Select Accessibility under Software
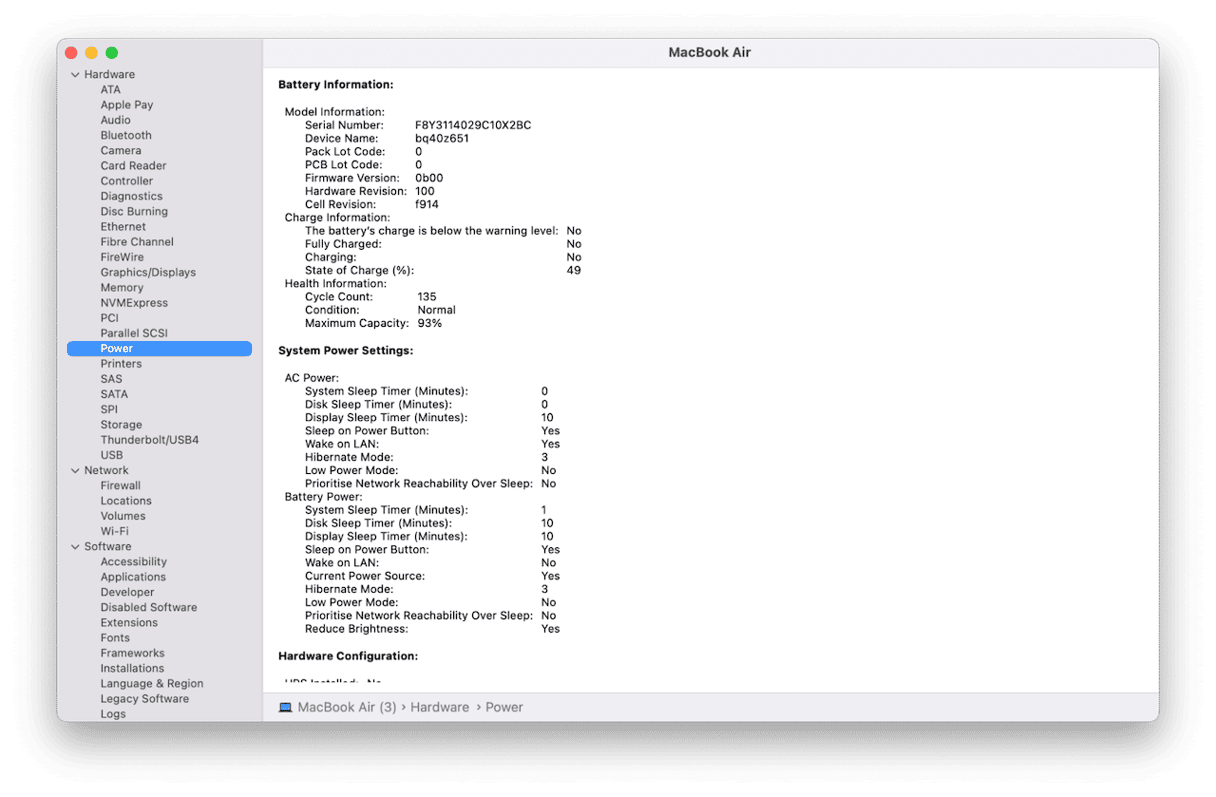1216x797 pixels. (x=134, y=562)
